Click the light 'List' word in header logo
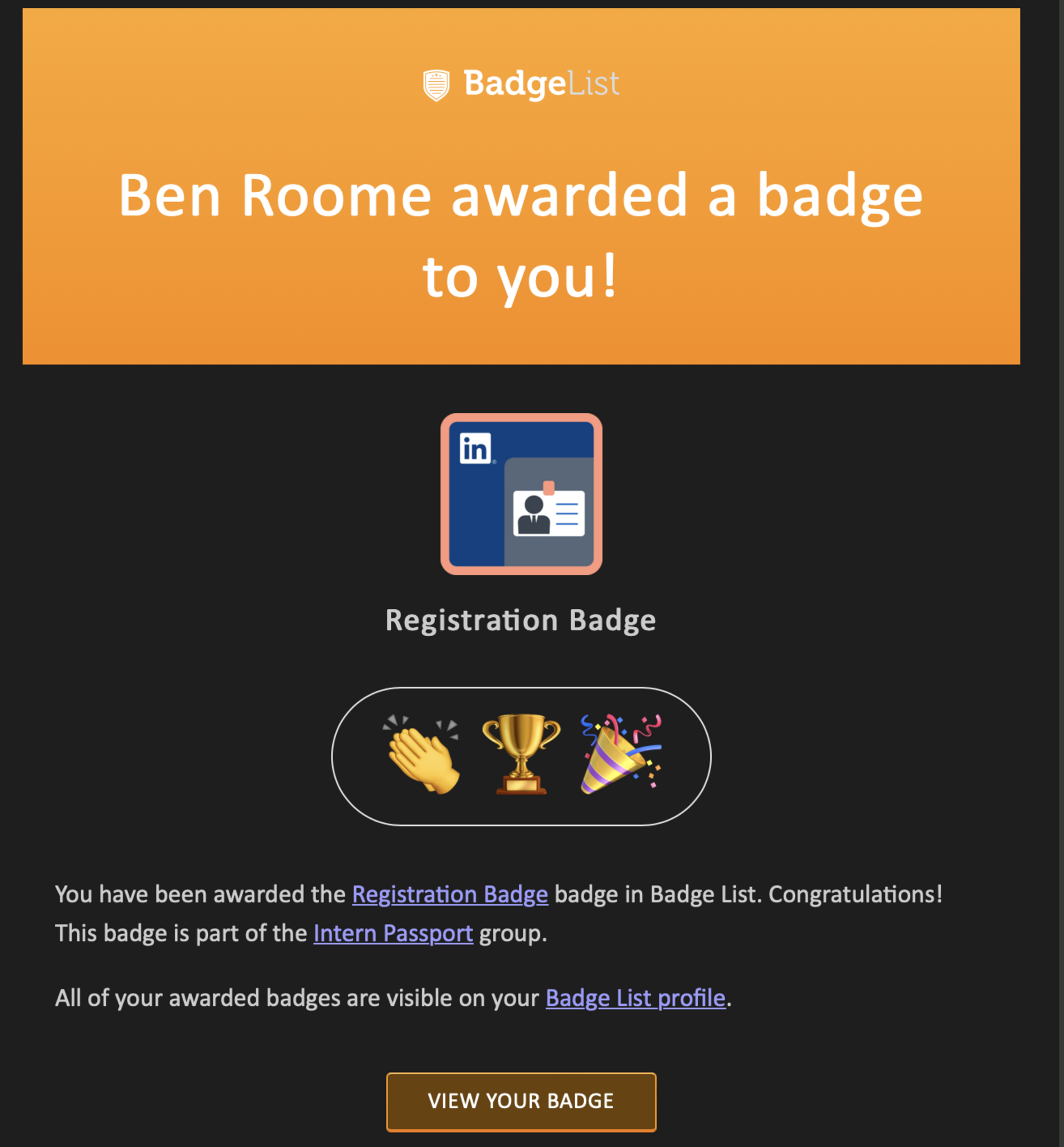The height and width of the screenshot is (1147, 1064). 594,84
